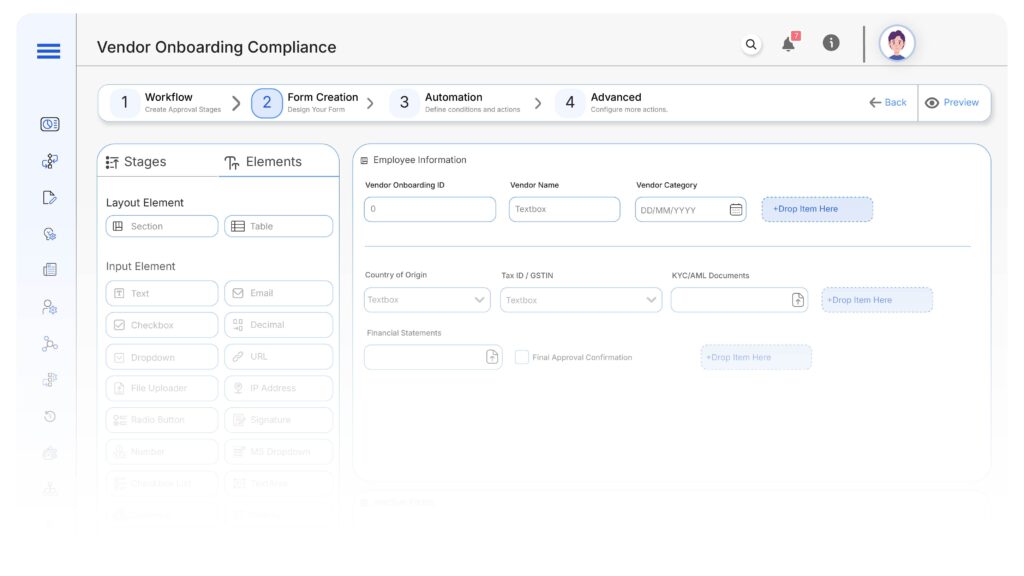Open the user avatar profile
The height and width of the screenshot is (576, 1024).
tap(896, 44)
